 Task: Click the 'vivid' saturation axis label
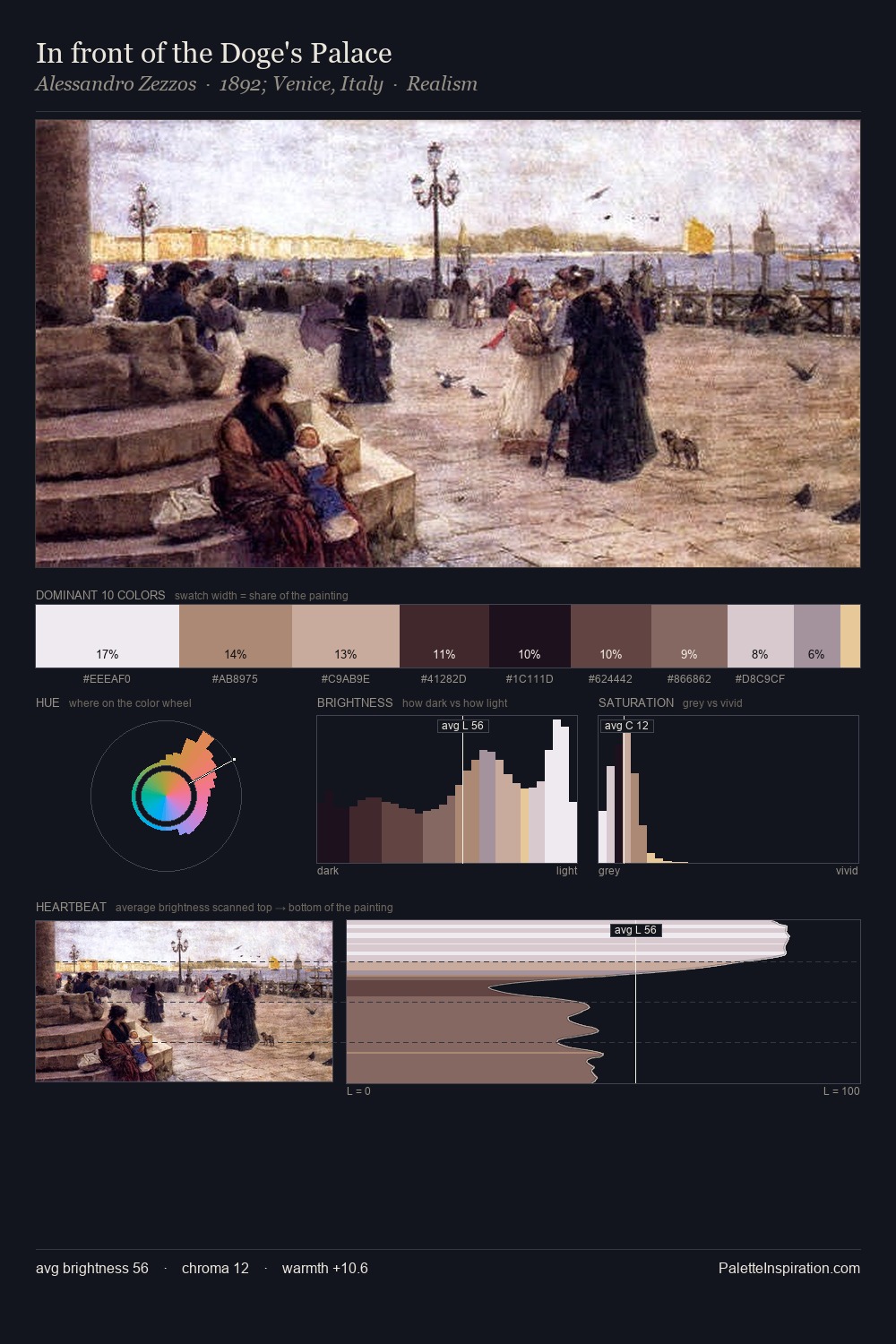click(847, 871)
